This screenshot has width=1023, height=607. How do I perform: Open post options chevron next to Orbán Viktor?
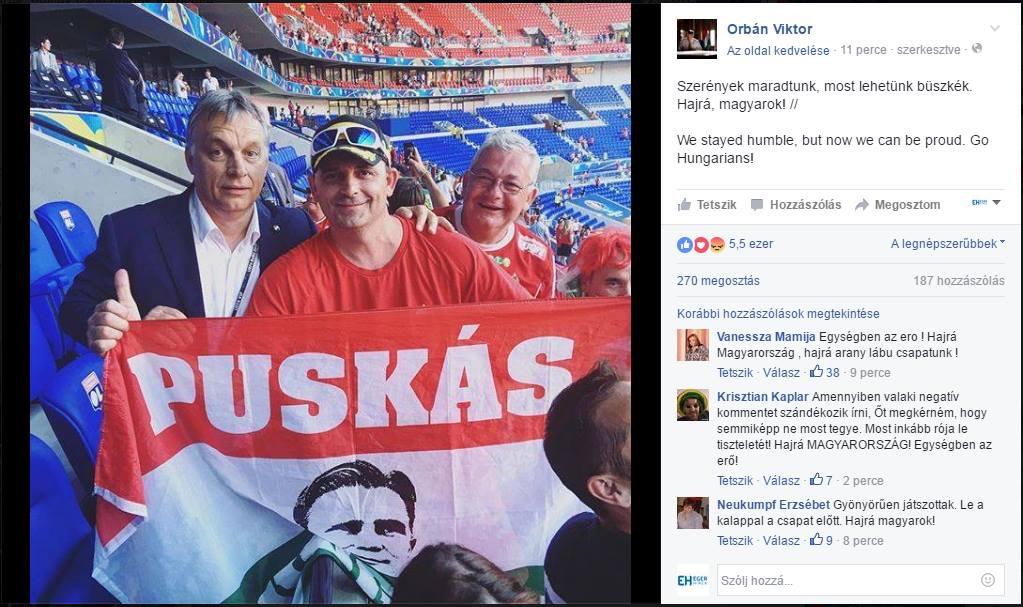(x=995, y=28)
